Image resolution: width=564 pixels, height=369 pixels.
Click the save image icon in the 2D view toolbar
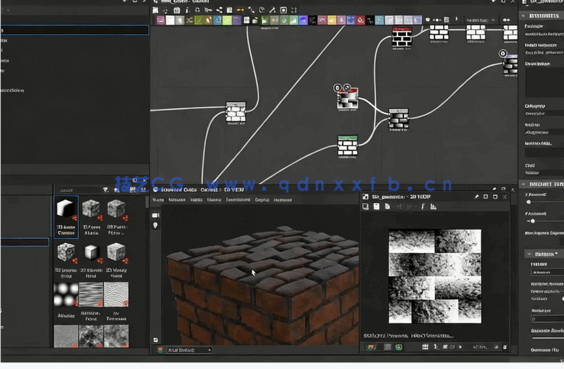pos(376,206)
